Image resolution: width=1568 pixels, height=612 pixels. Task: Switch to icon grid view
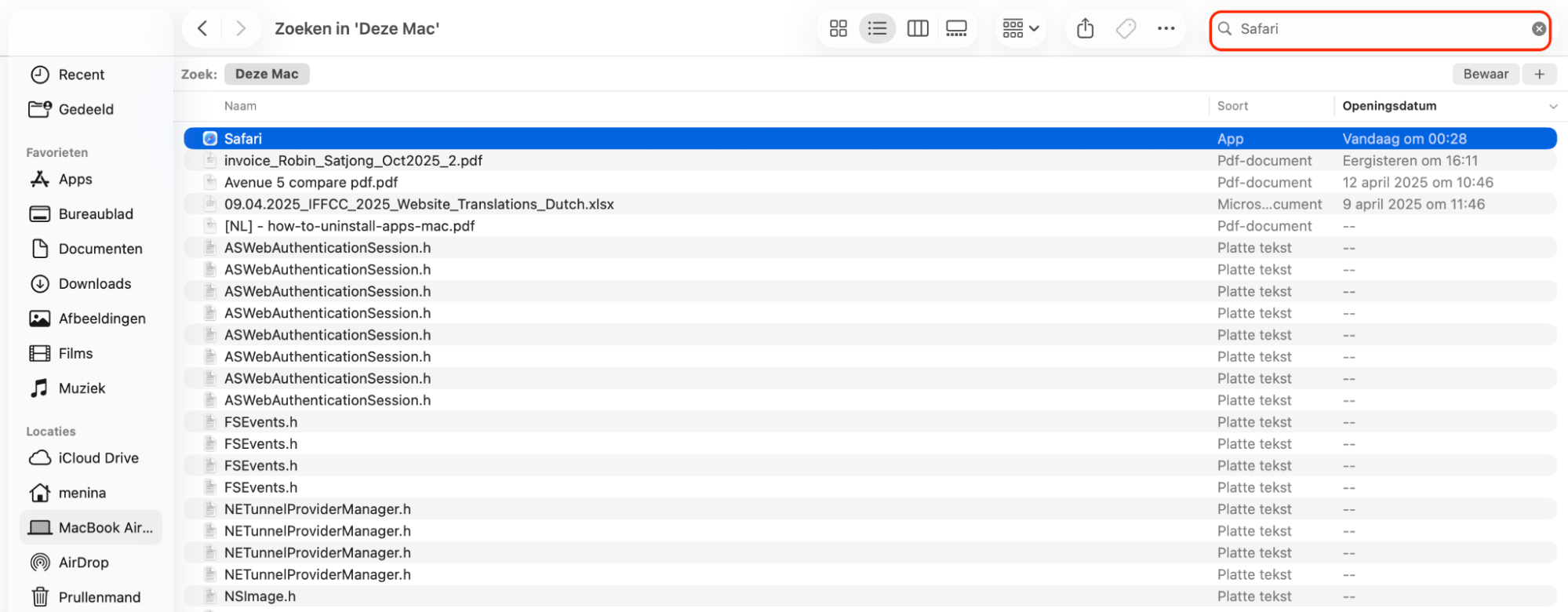point(838,29)
